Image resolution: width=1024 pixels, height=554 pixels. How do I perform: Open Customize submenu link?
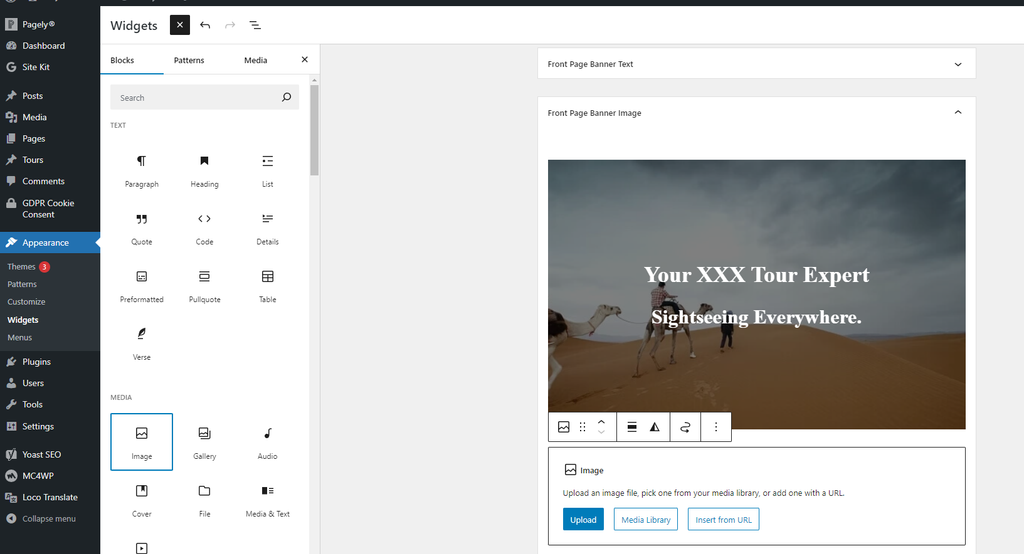(26, 302)
